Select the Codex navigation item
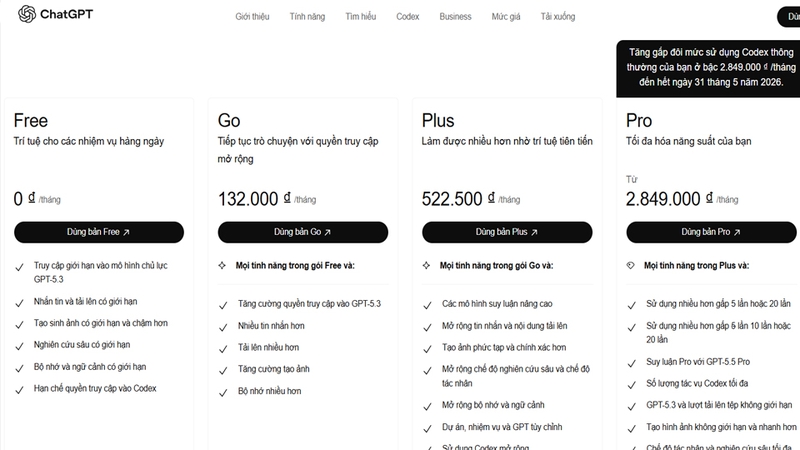Viewport: 800px width, 450px height. coord(408,16)
